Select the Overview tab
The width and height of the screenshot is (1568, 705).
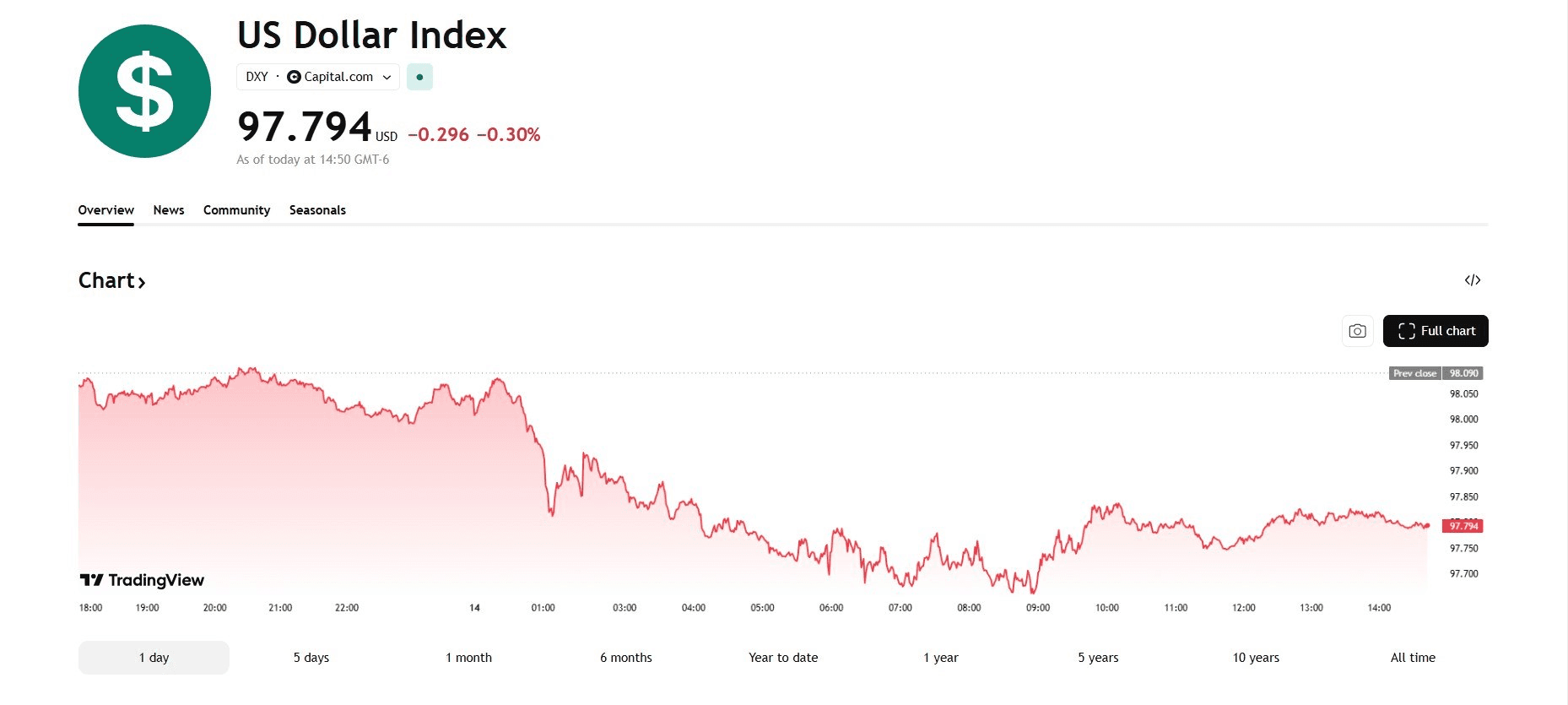[105, 210]
